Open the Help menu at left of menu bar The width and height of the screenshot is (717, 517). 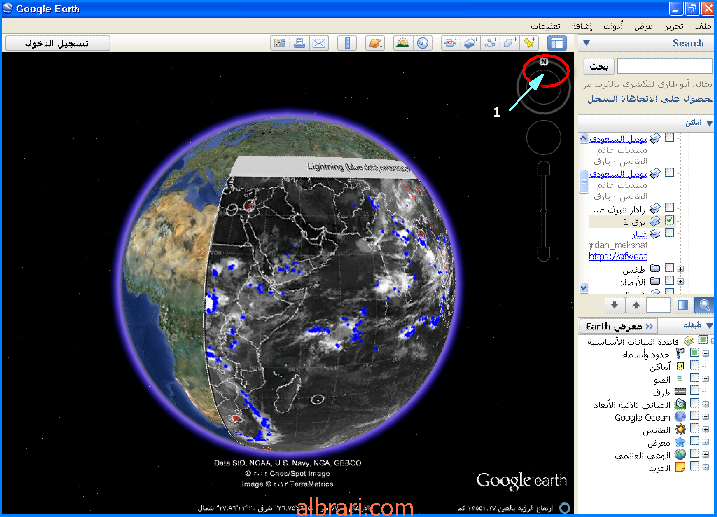[545, 26]
